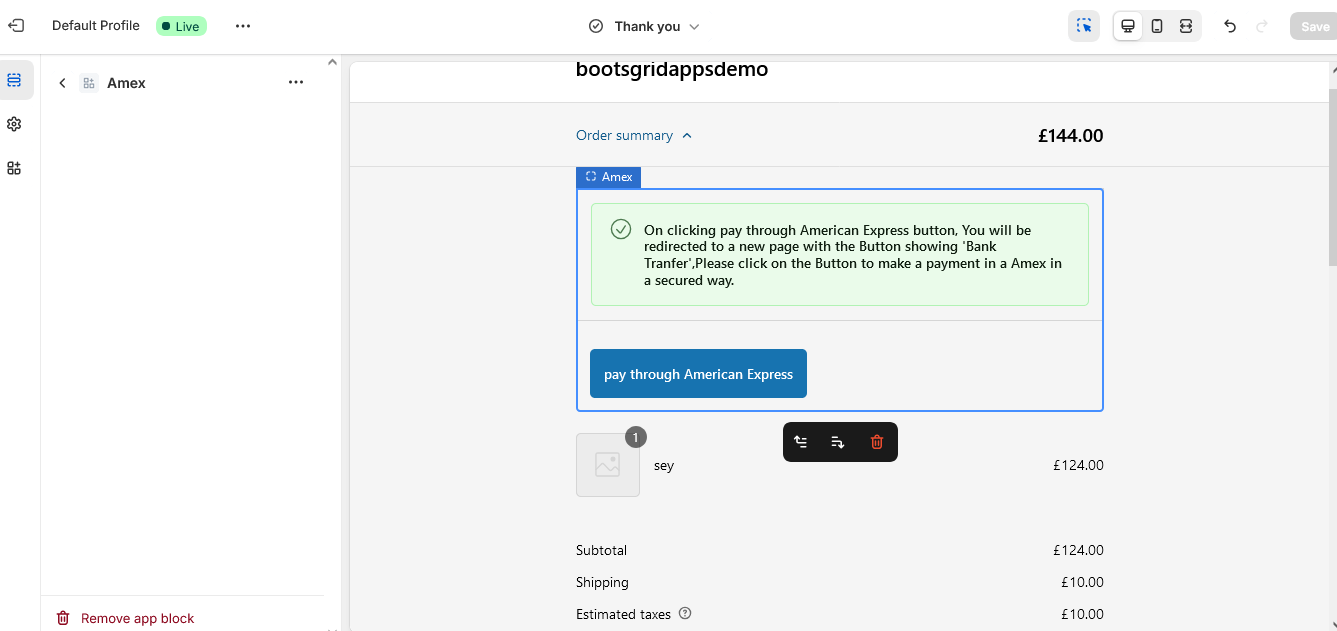Click the Estimated taxes info icon
1337x631 pixels.
click(685, 614)
